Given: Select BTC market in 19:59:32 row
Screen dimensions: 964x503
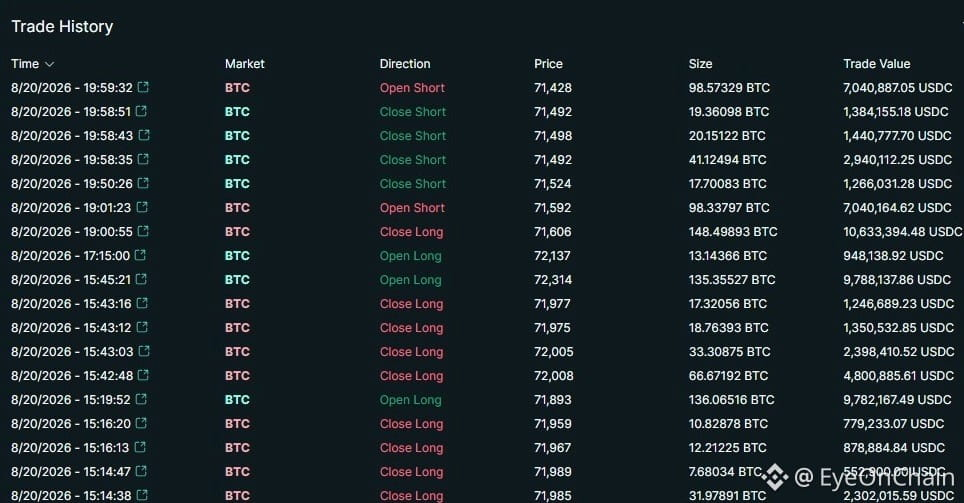Looking at the screenshot, I should pyautogui.click(x=237, y=87).
